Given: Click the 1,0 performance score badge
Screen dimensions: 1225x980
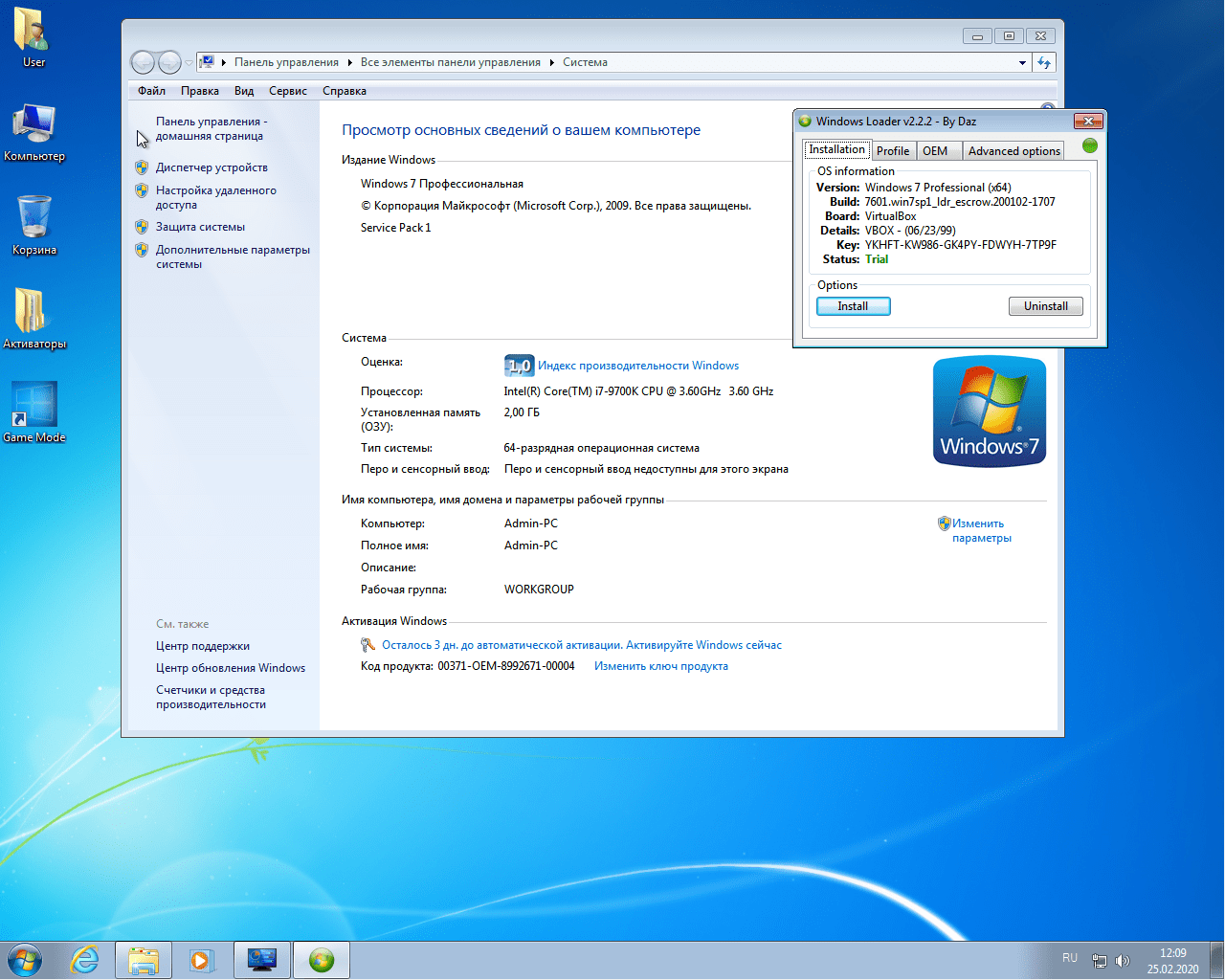Looking at the screenshot, I should coord(519,366).
